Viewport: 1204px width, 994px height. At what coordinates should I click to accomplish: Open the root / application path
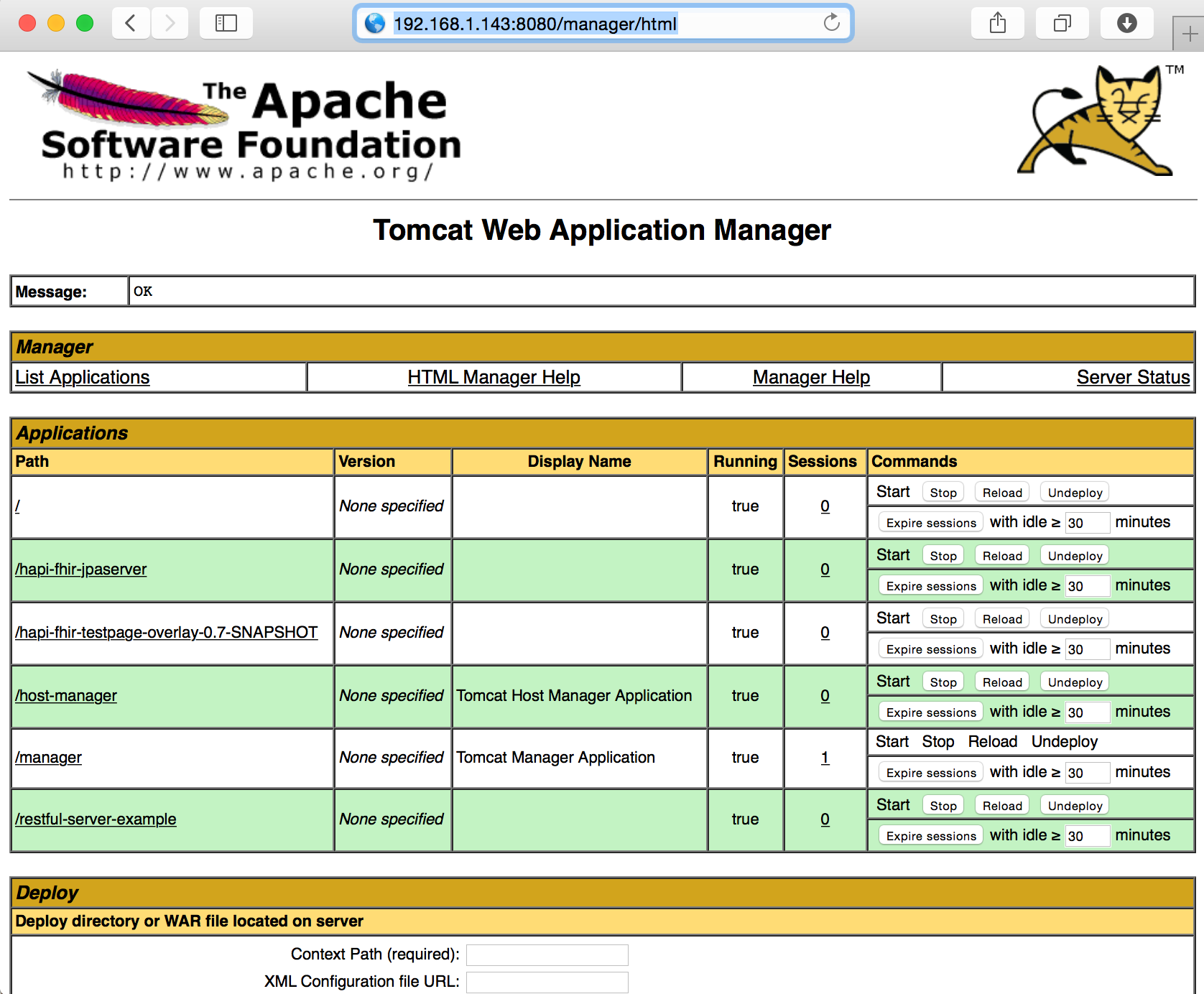click(x=17, y=506)
